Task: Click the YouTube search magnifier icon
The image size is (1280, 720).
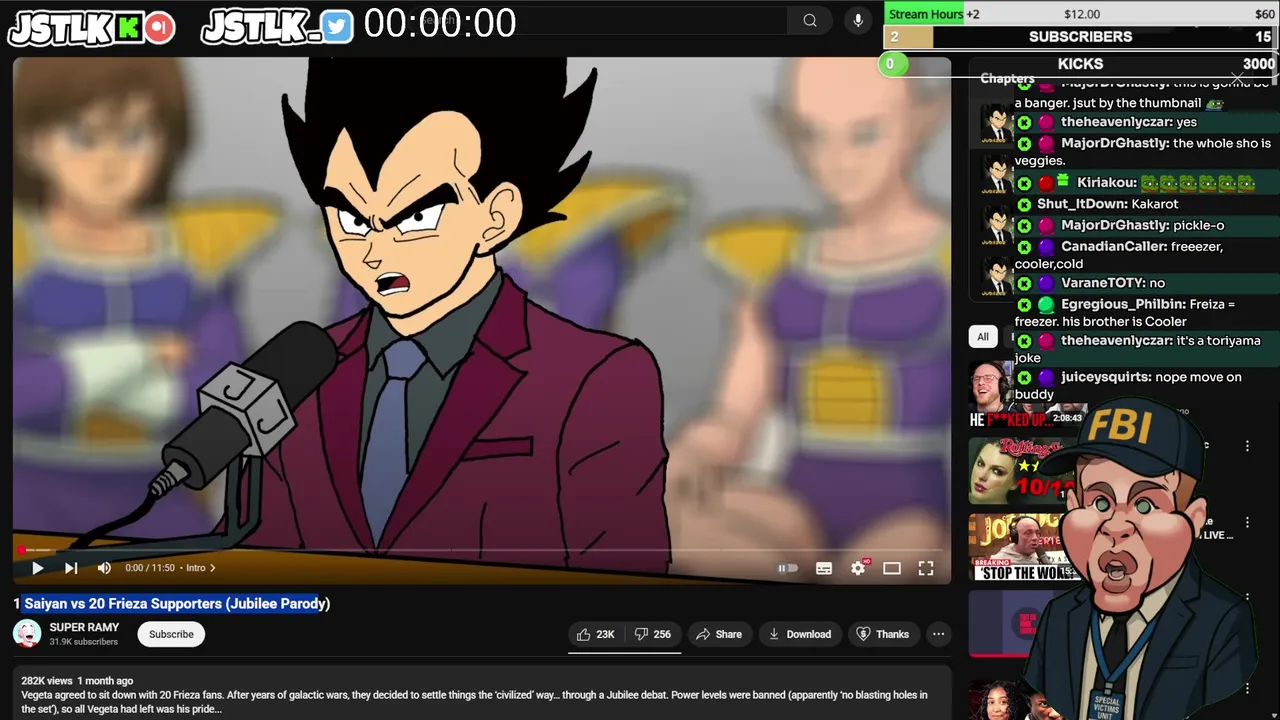Action: [x=810, y=21]
